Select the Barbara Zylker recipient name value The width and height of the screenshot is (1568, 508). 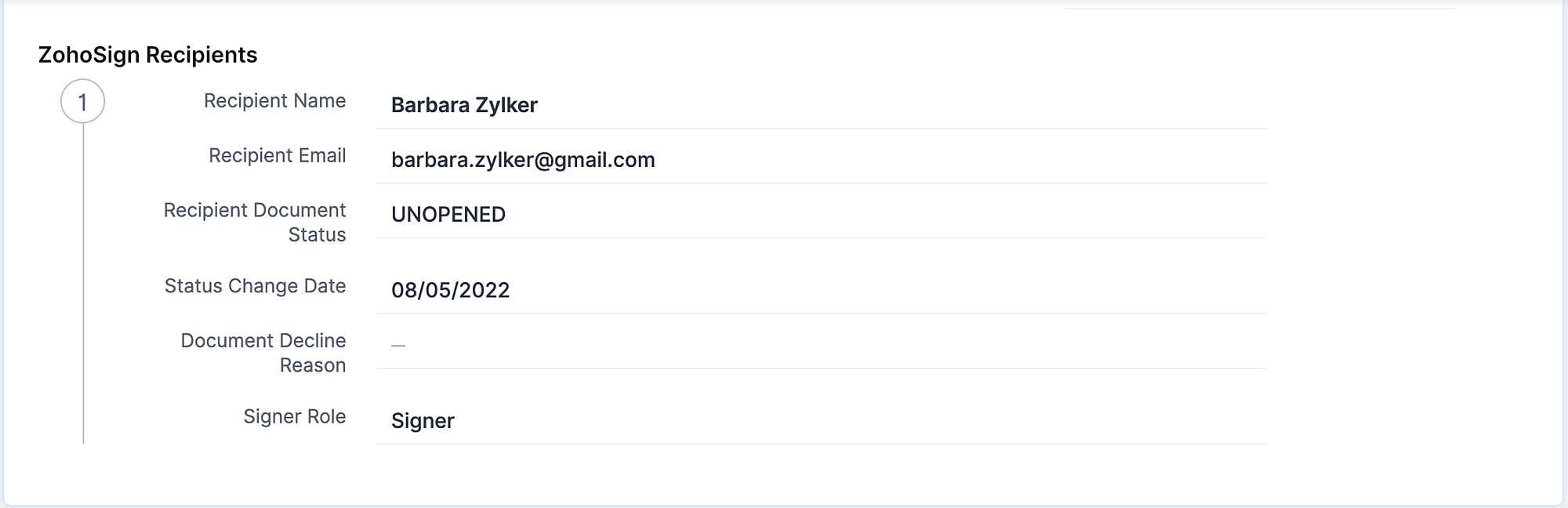pyautogui.click(x=464, y=105)
